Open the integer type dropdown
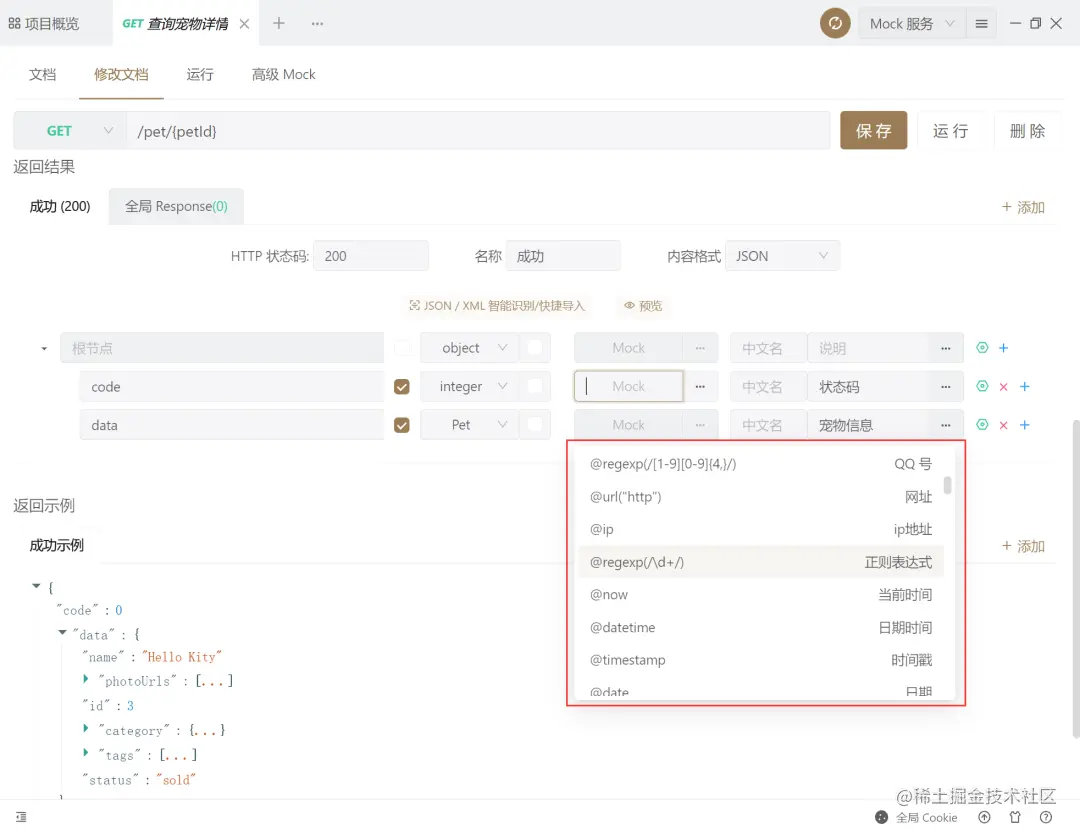 tap(470, 386)
